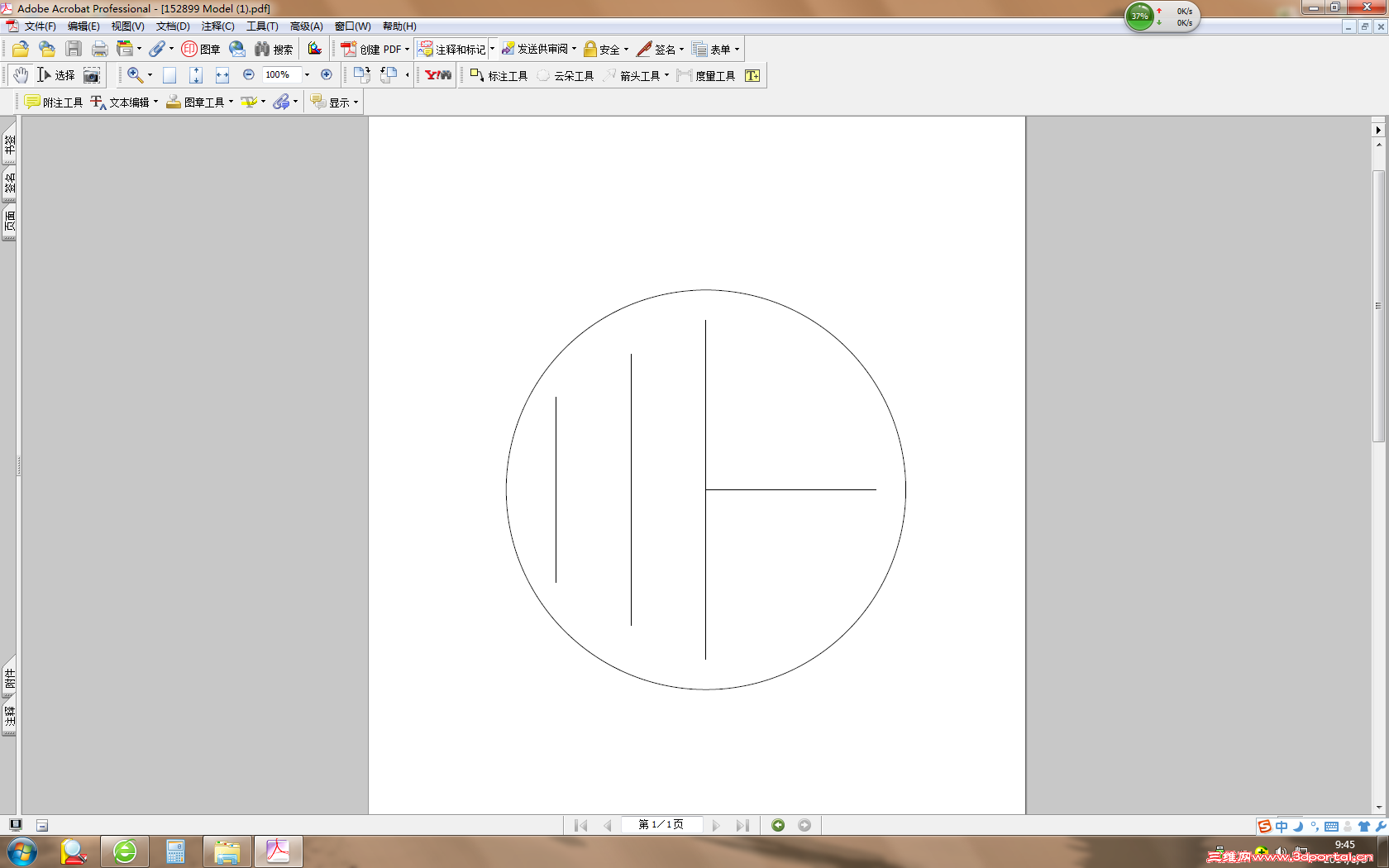Select the 度量工具 dimension tool
This screenshot has width=1389, height=868.
click(706, 75)
